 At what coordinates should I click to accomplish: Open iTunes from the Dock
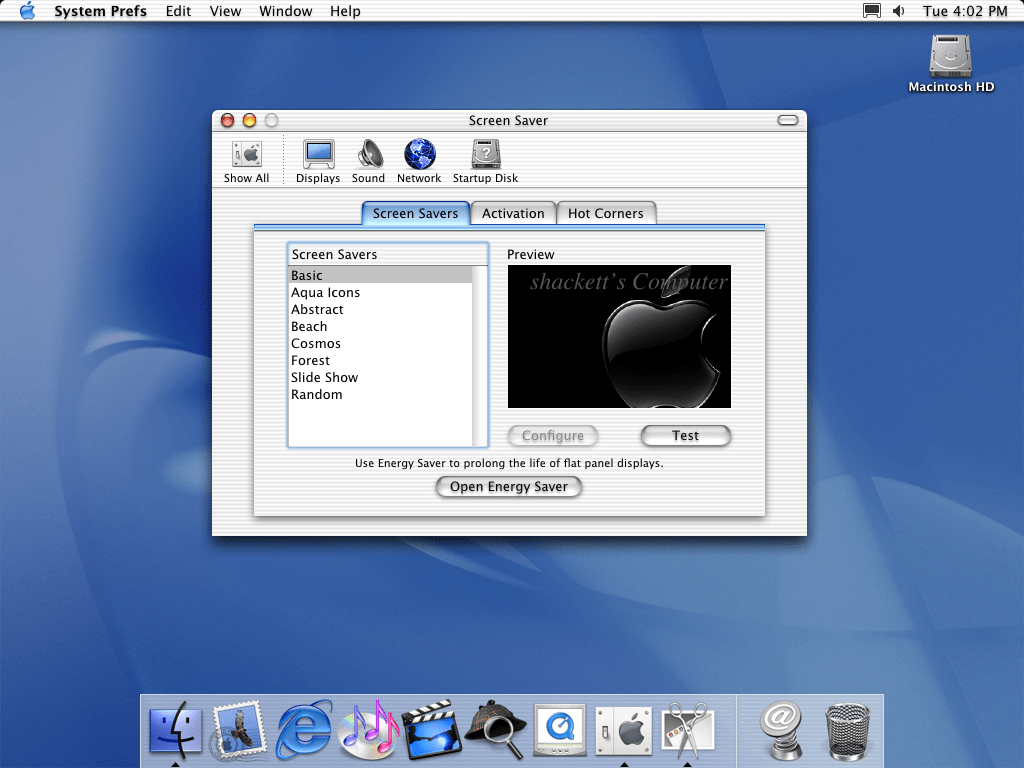(x=368, y=729)
